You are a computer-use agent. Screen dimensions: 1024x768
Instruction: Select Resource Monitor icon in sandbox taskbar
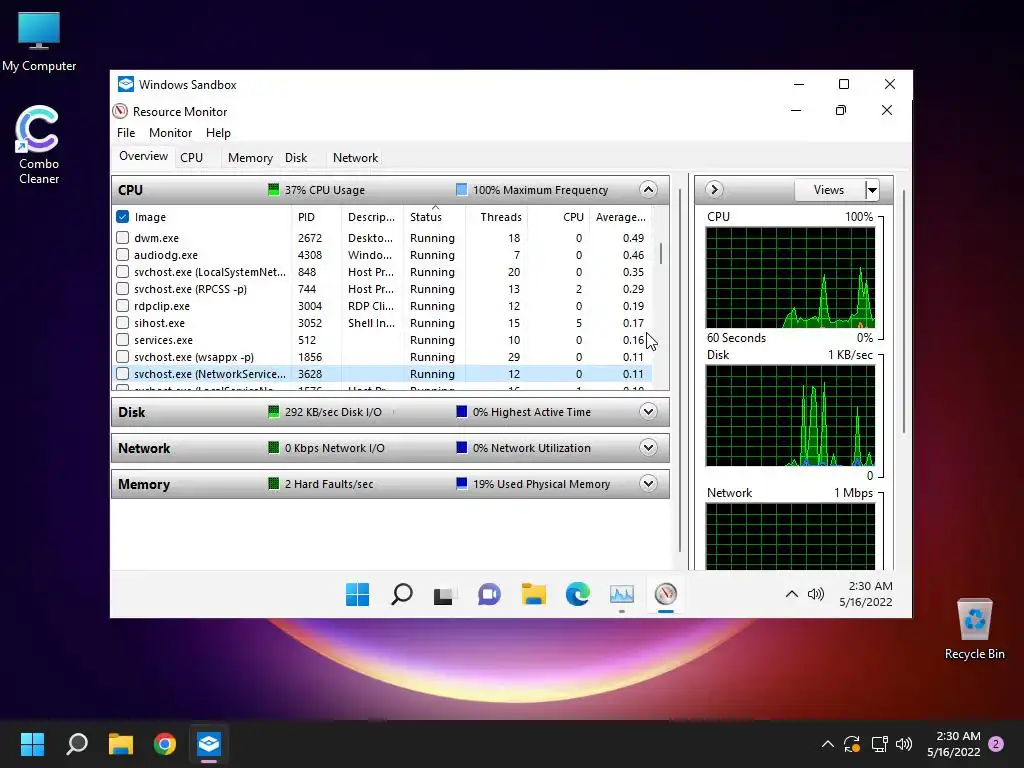point(665,594)
